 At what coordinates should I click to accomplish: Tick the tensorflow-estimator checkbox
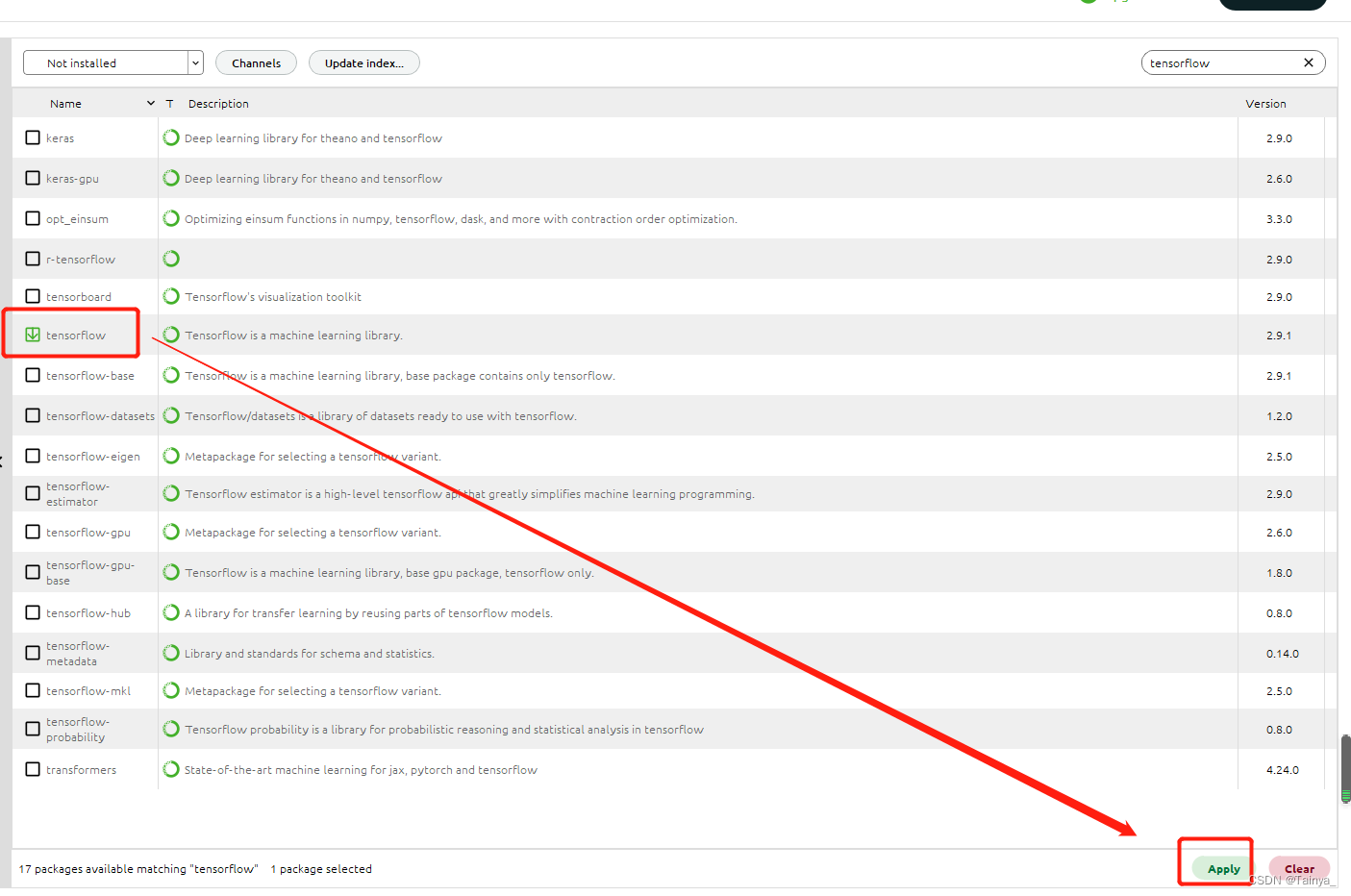tap(33, 493)
